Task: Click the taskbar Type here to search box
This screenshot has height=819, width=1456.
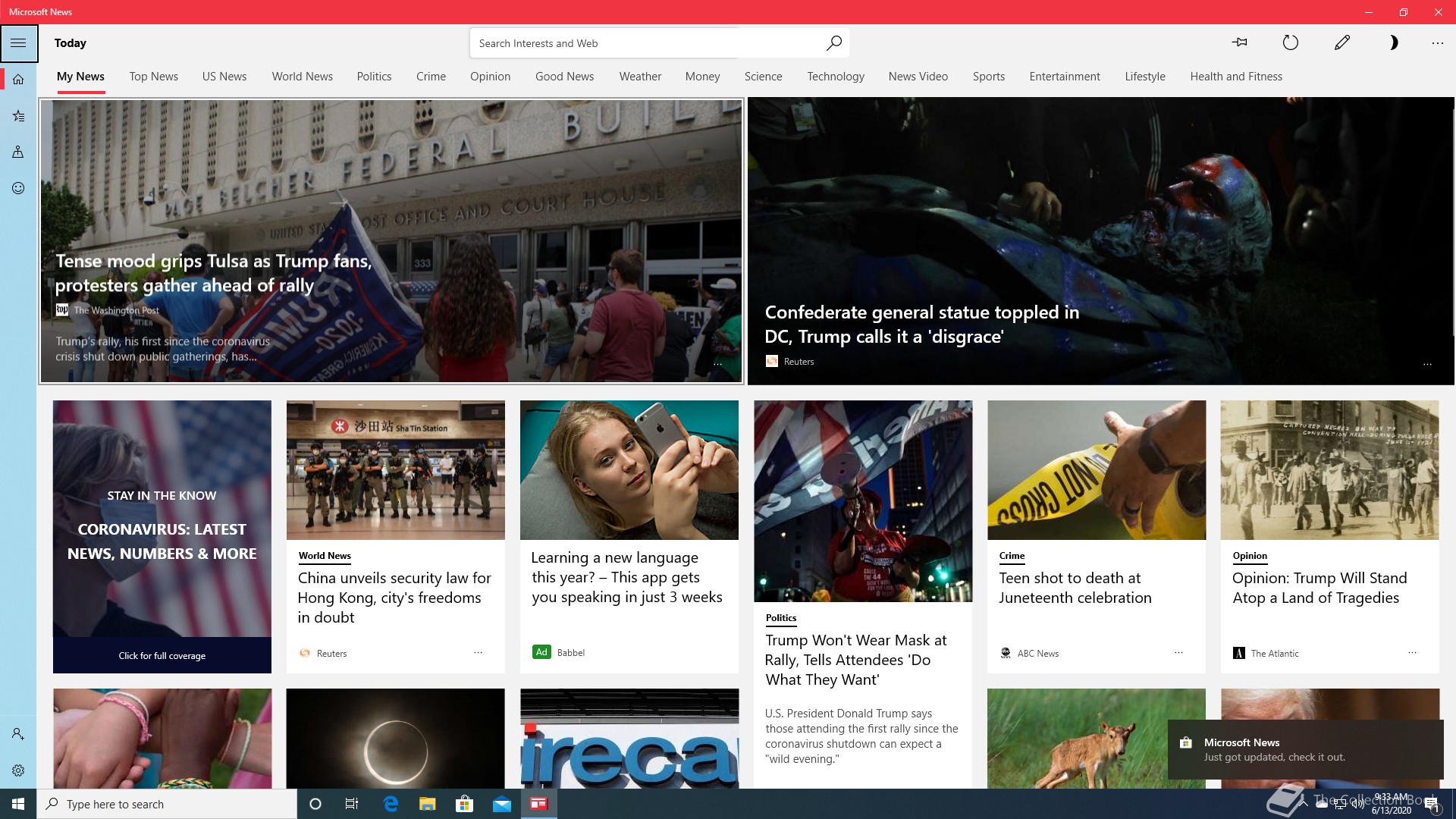Action: pyautogui.click(x=167, y=804)
